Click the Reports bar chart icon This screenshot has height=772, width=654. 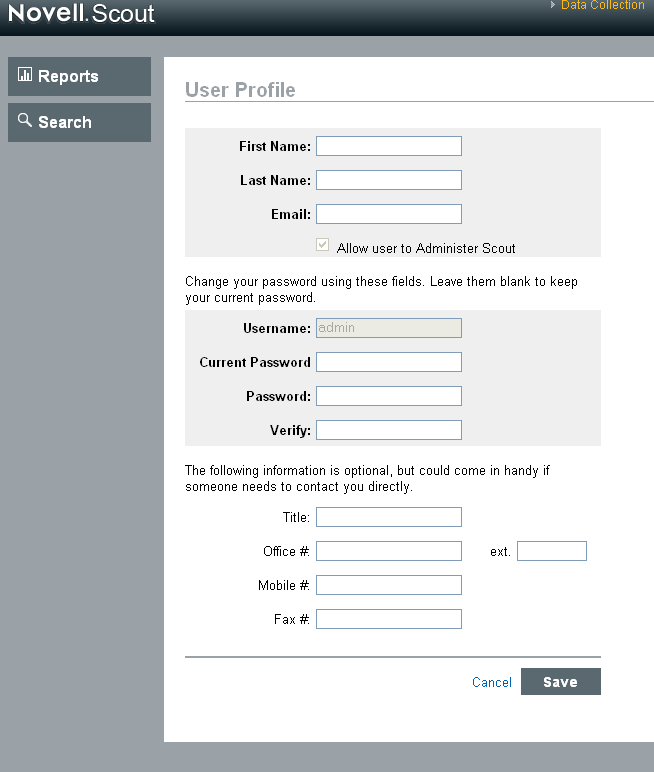click(x=25, y=75)
